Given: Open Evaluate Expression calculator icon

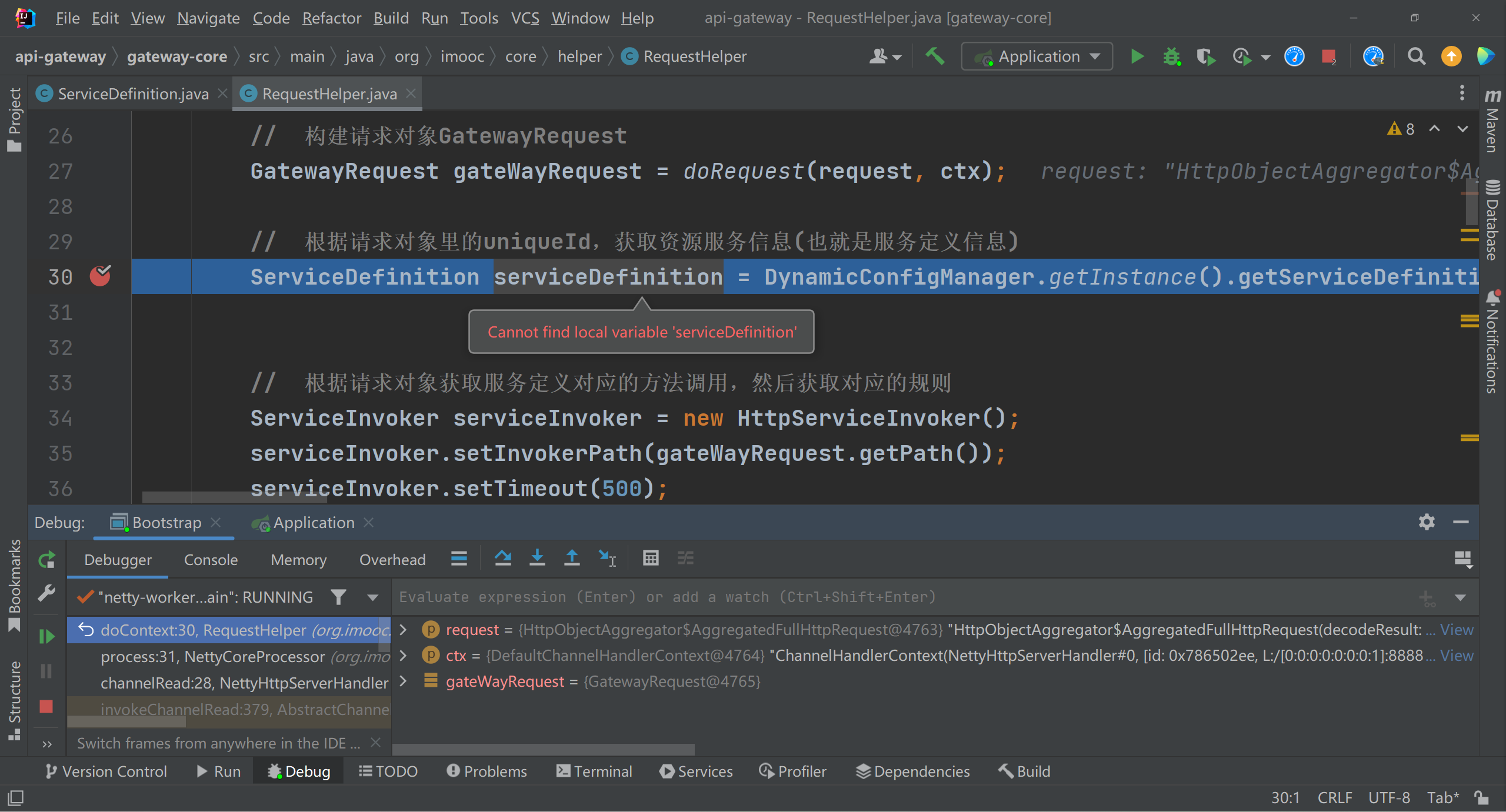Looking at the screenshot, I should pos(651,558).
